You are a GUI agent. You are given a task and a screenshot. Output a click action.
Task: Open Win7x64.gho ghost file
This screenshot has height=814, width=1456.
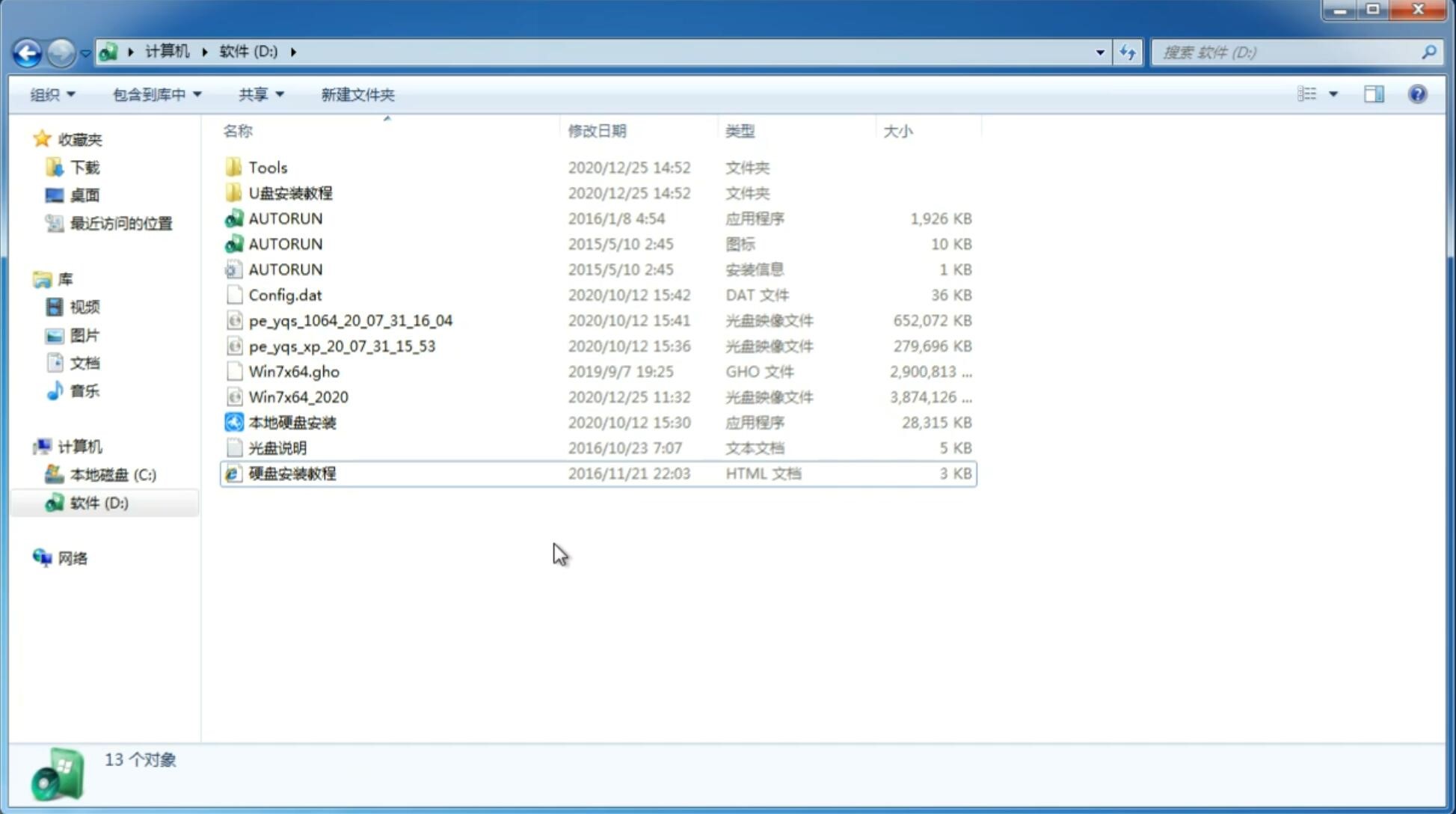point(294,371)
